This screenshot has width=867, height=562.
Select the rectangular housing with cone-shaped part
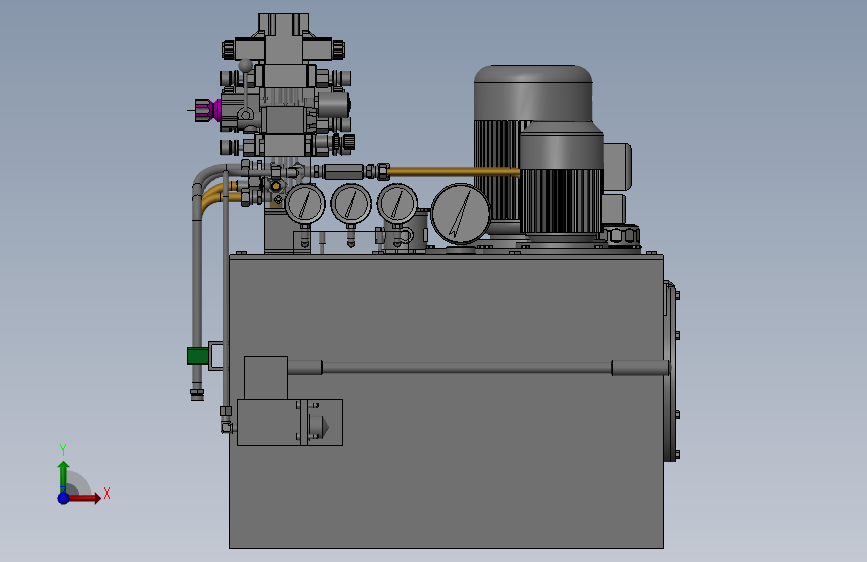click(x=290, y=422)
